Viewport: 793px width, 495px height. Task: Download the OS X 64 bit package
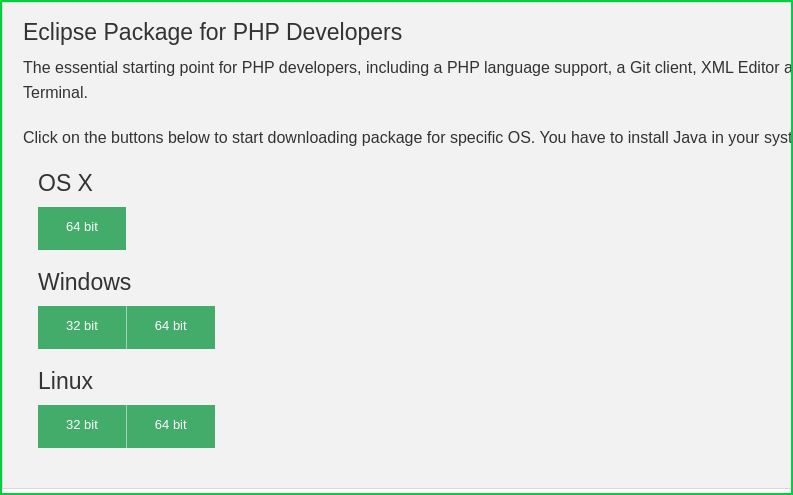(x=82, y=228)
